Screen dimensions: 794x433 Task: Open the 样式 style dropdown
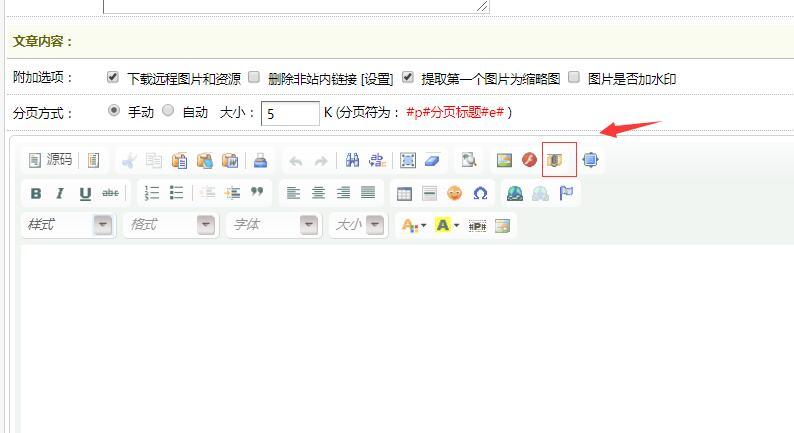pyautogui.click(x=68, y=225)
